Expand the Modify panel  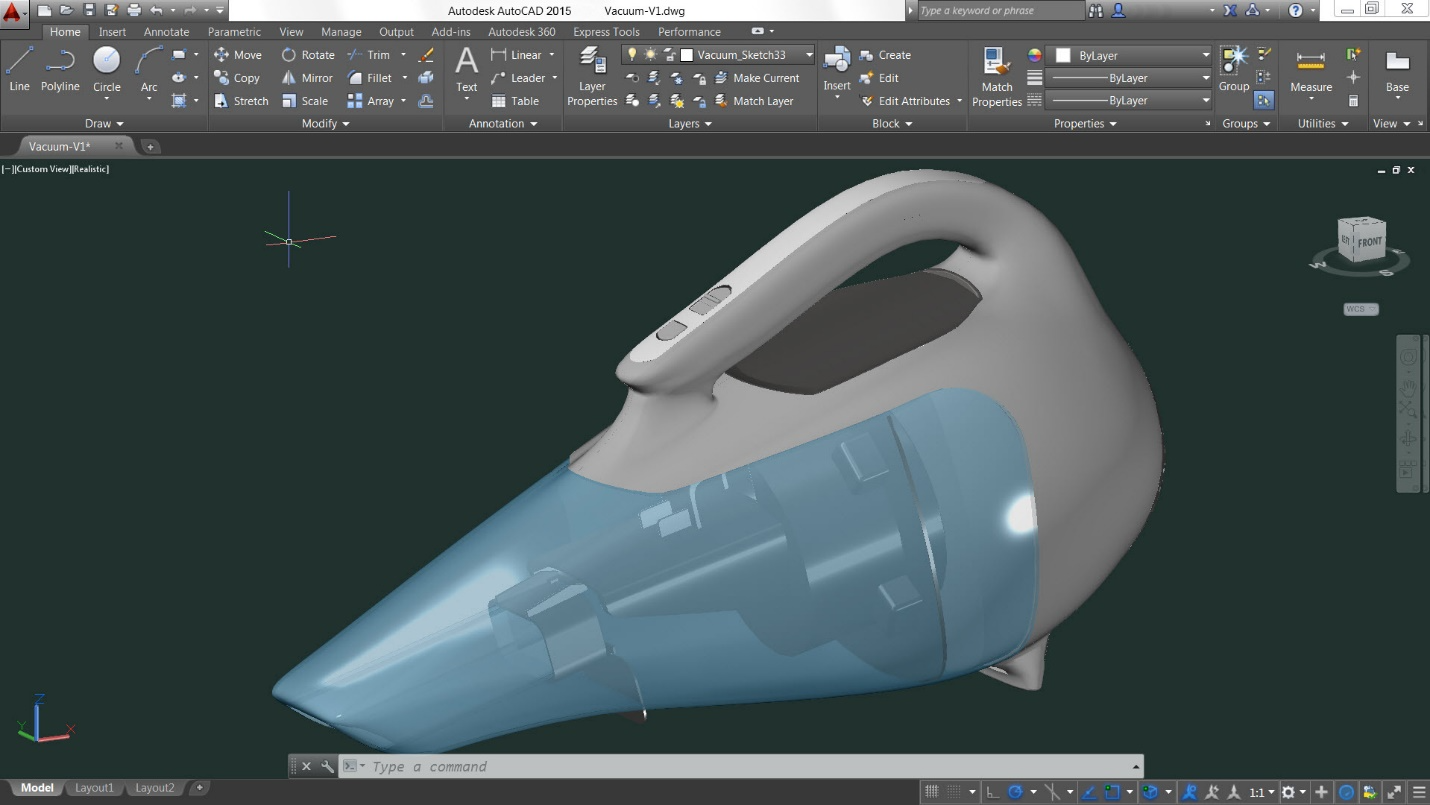(324, 123)
